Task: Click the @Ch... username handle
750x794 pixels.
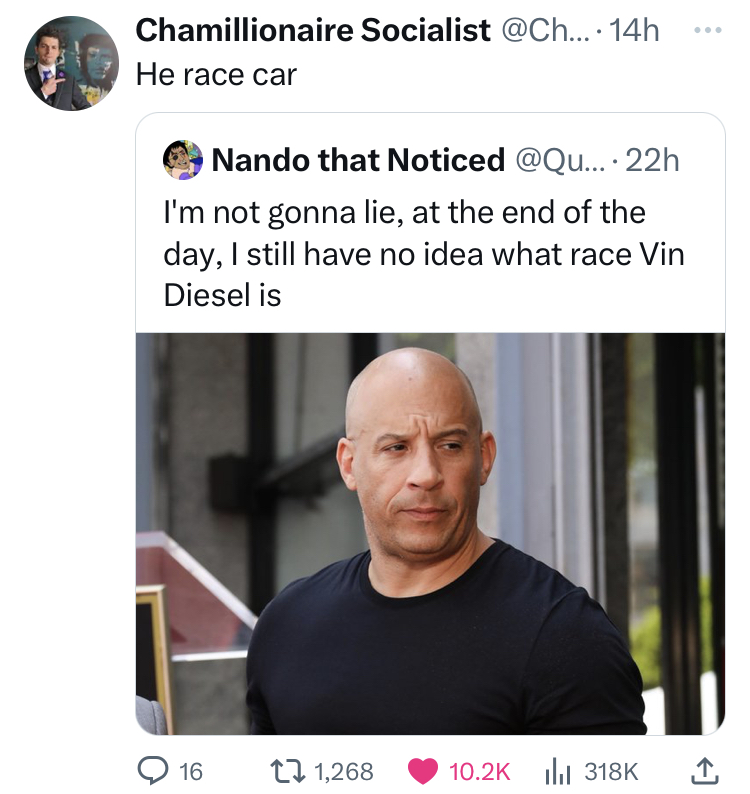Action: pyautogui.click(x=545, y=31)
